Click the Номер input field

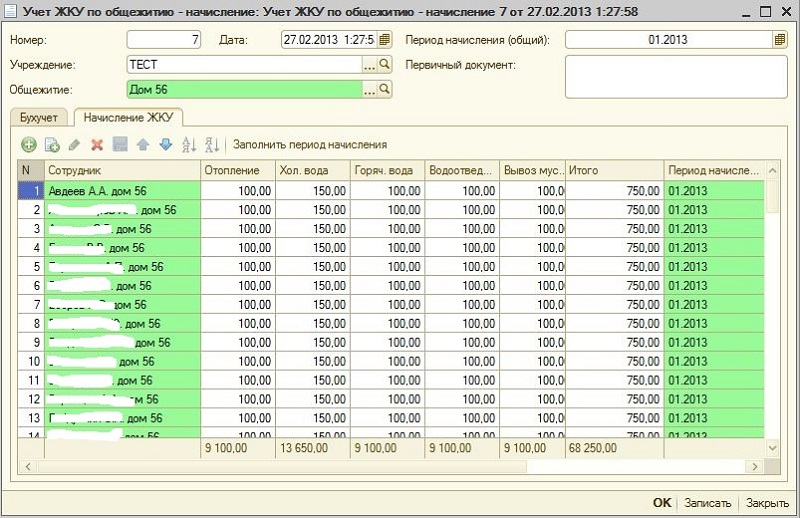(x=164, y=40)
